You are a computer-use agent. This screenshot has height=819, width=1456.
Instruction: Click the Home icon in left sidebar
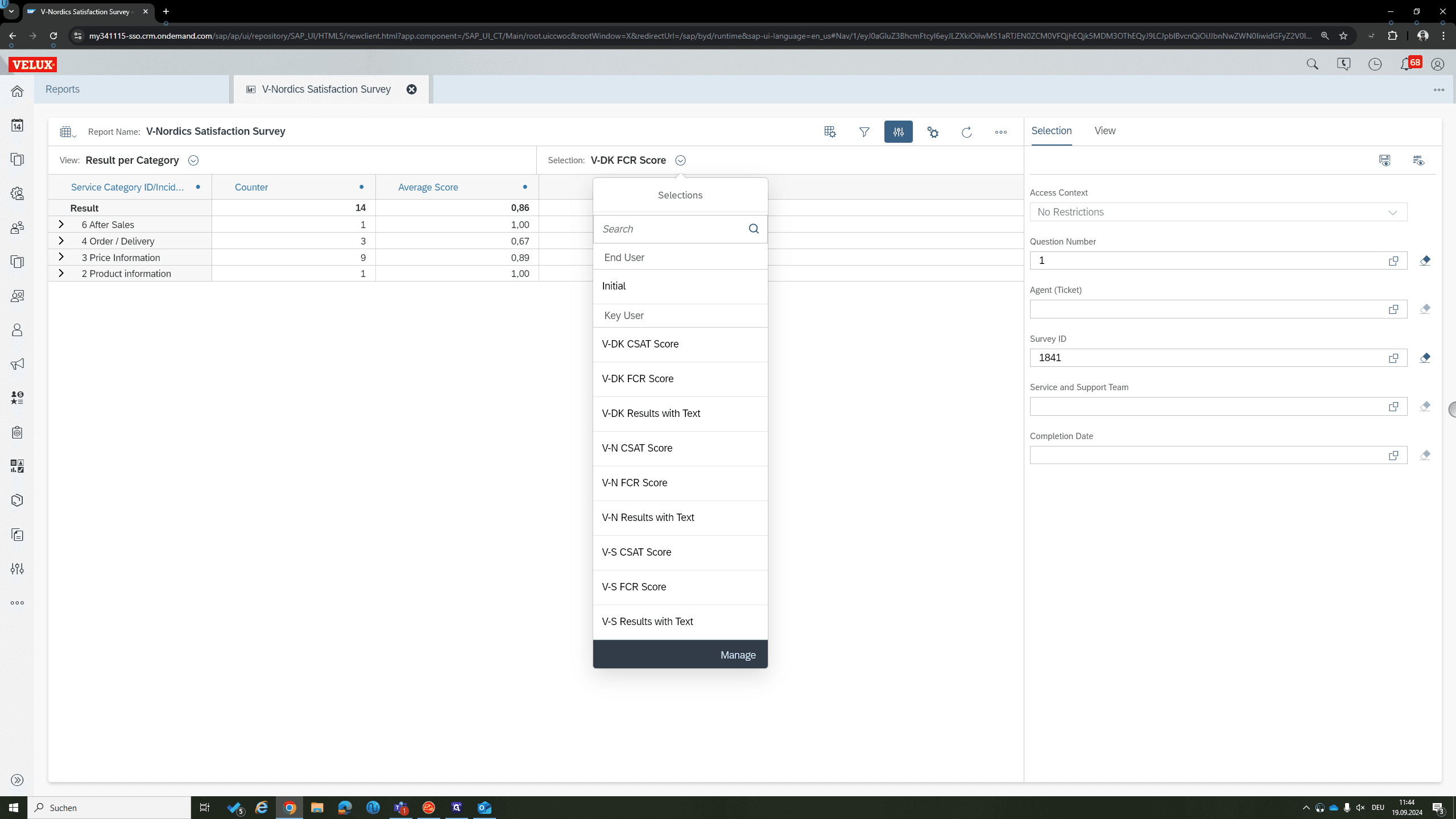(17, 91)
